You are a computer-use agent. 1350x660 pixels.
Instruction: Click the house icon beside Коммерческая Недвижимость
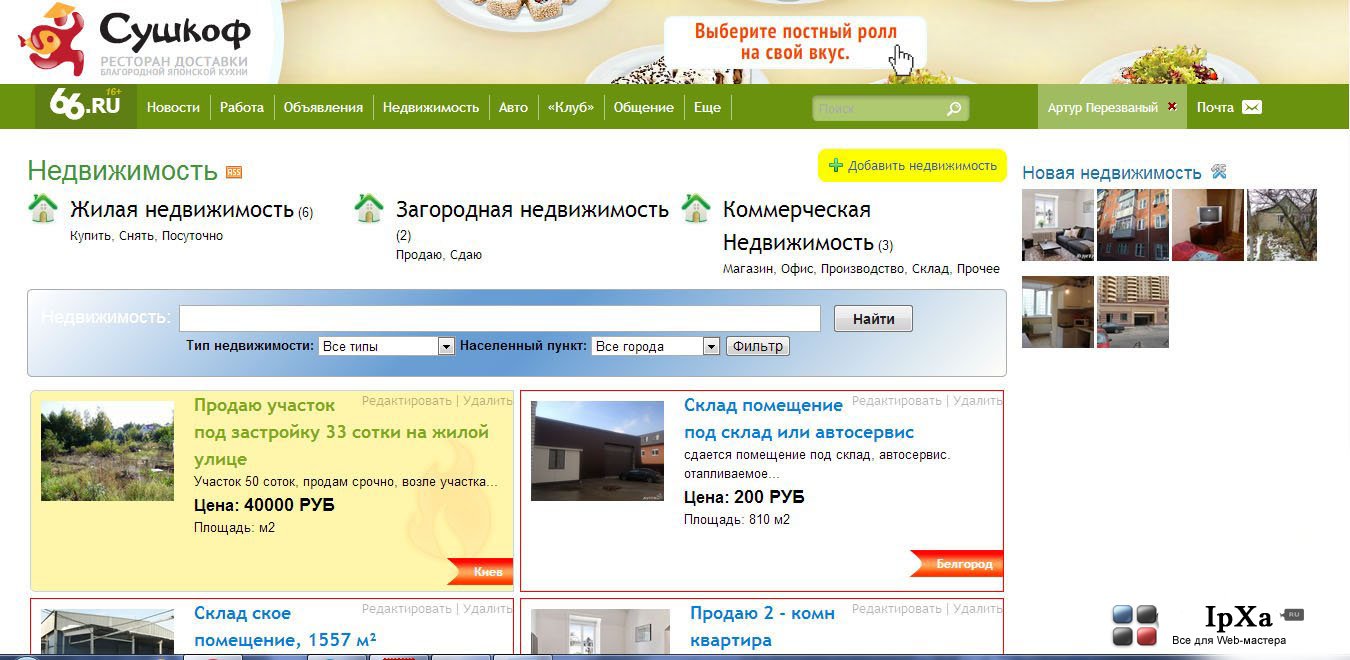pos(696,209)
